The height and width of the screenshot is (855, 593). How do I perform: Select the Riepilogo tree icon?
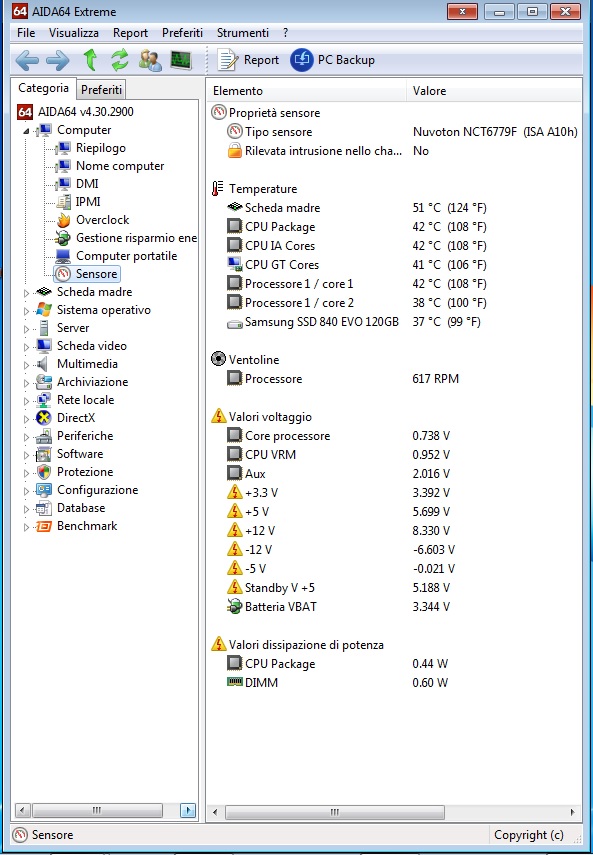pyautogui.click(x=64, y=148)
